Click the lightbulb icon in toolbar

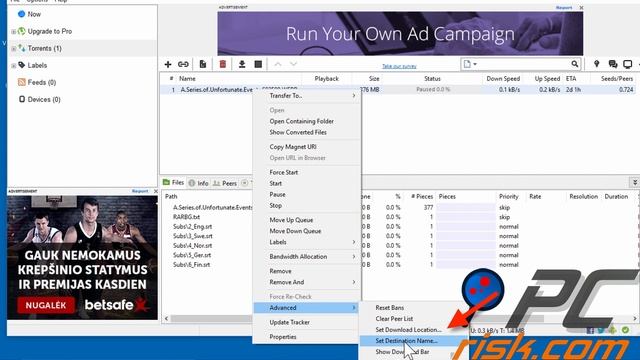click(x=597, y=64)
